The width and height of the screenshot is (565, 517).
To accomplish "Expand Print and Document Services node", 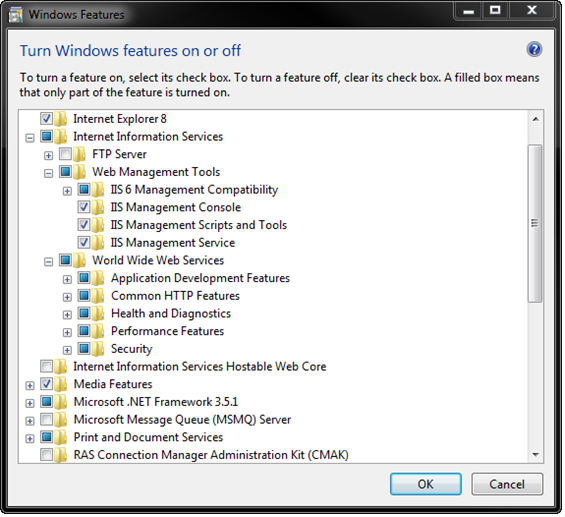I will (x=30, y=438).
